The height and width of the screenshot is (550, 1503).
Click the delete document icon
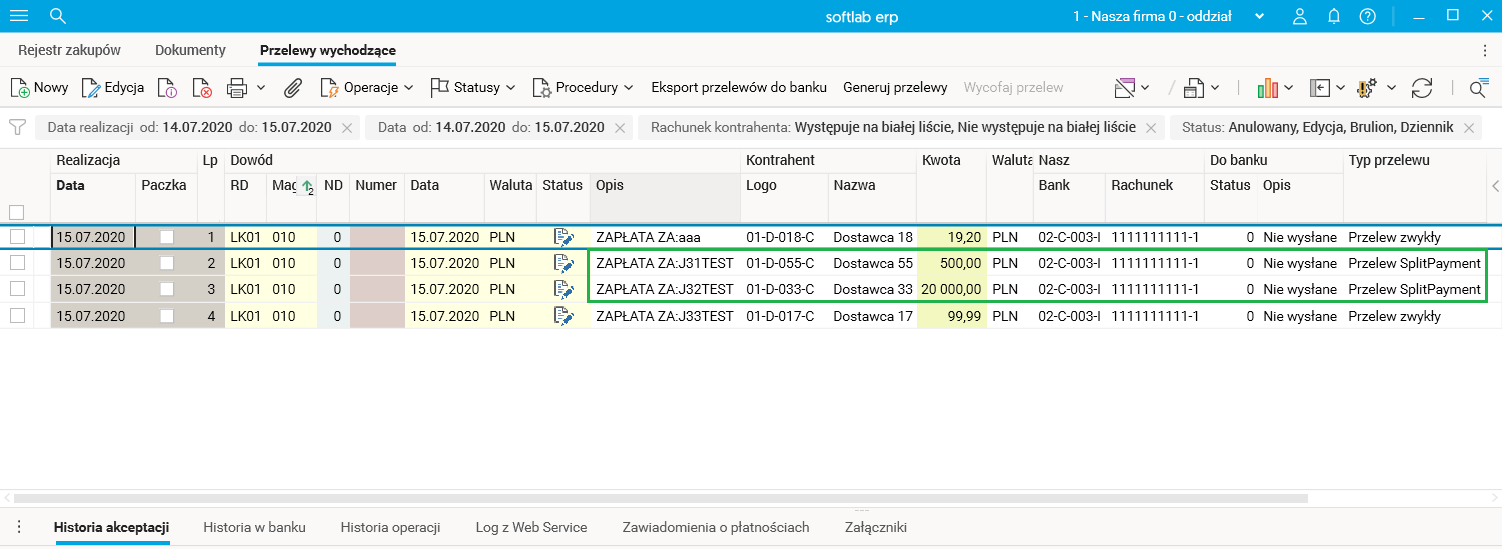(x=202, y=88)
